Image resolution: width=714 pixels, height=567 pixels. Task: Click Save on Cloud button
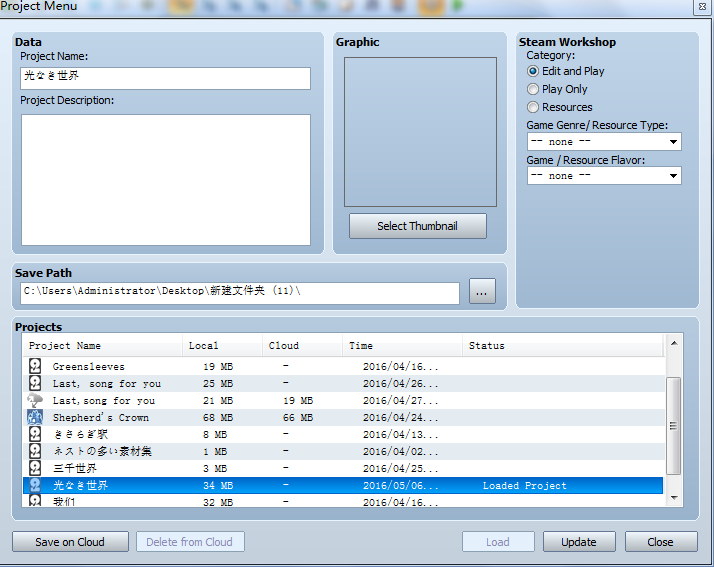tap(70, 542)
